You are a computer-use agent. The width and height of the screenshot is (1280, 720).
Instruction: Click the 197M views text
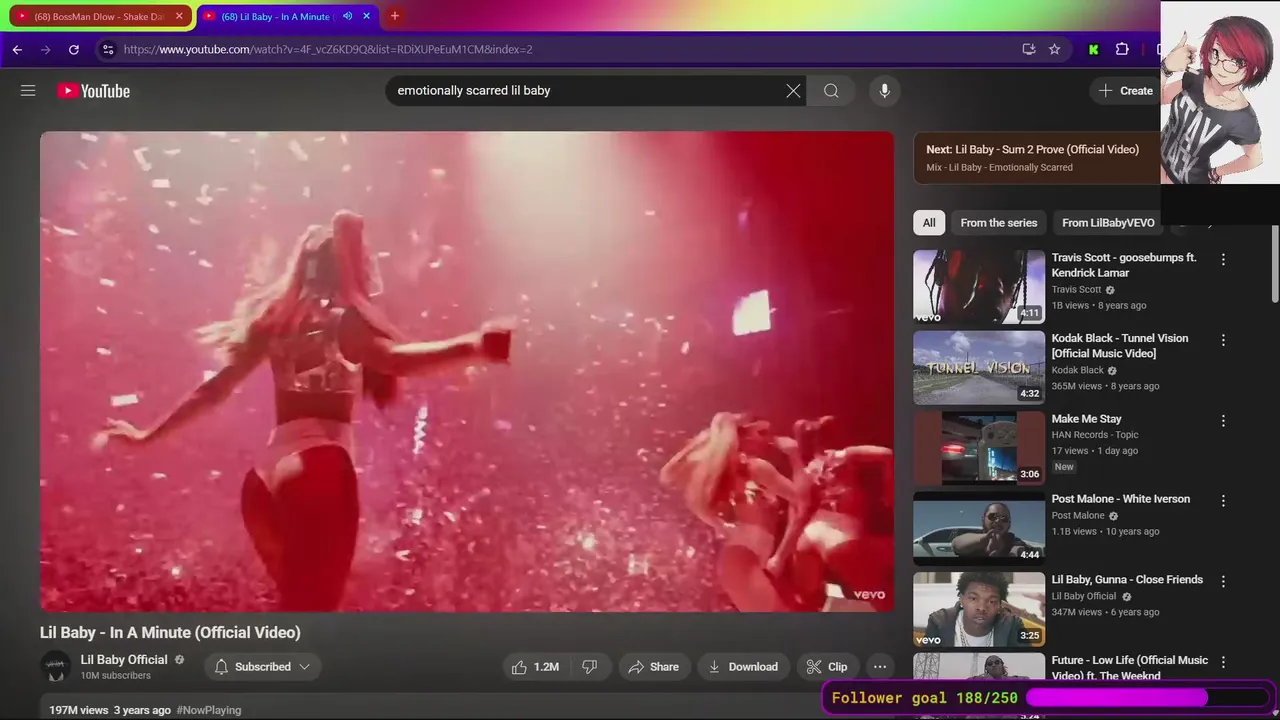coord(79,710)
